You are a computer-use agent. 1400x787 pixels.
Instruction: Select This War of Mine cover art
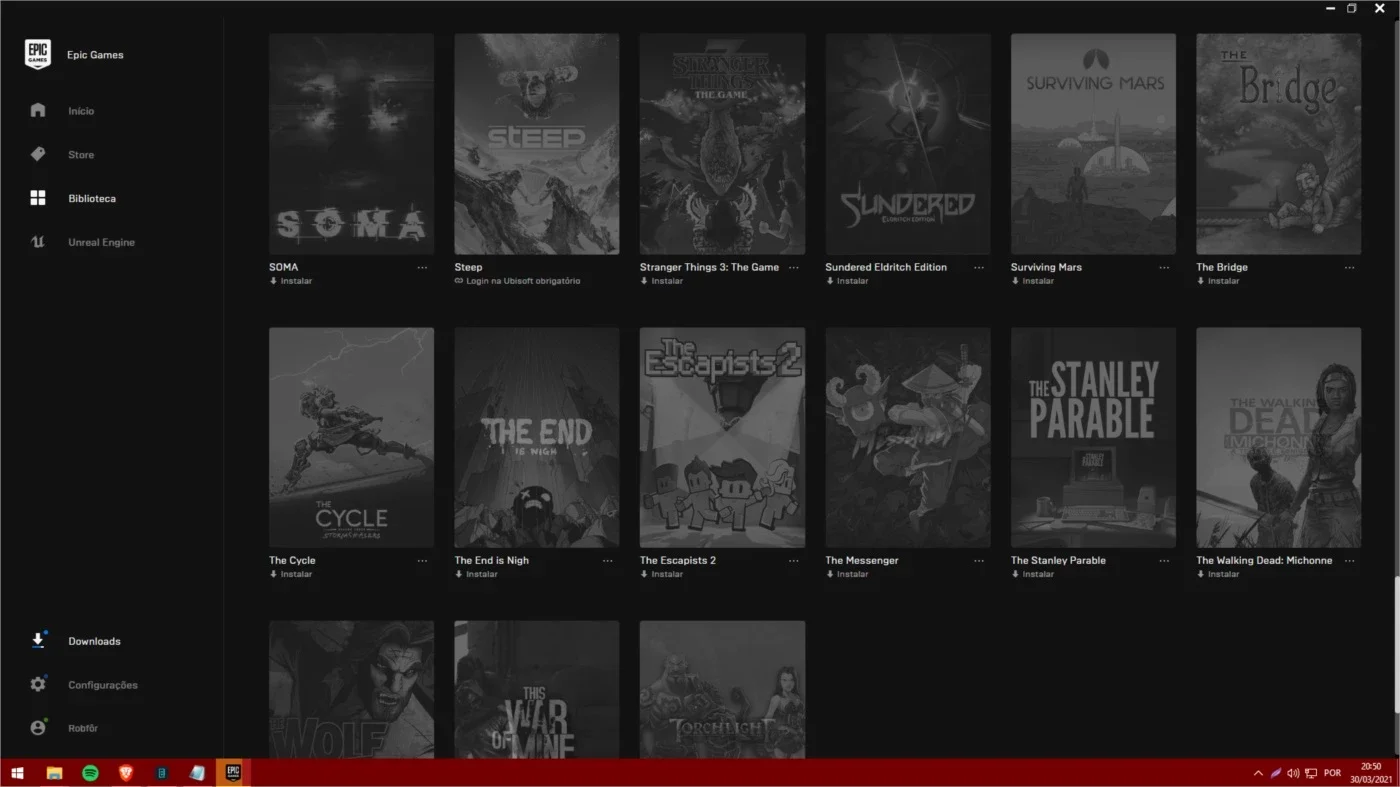pyautogui.click(x=537, y=689)
